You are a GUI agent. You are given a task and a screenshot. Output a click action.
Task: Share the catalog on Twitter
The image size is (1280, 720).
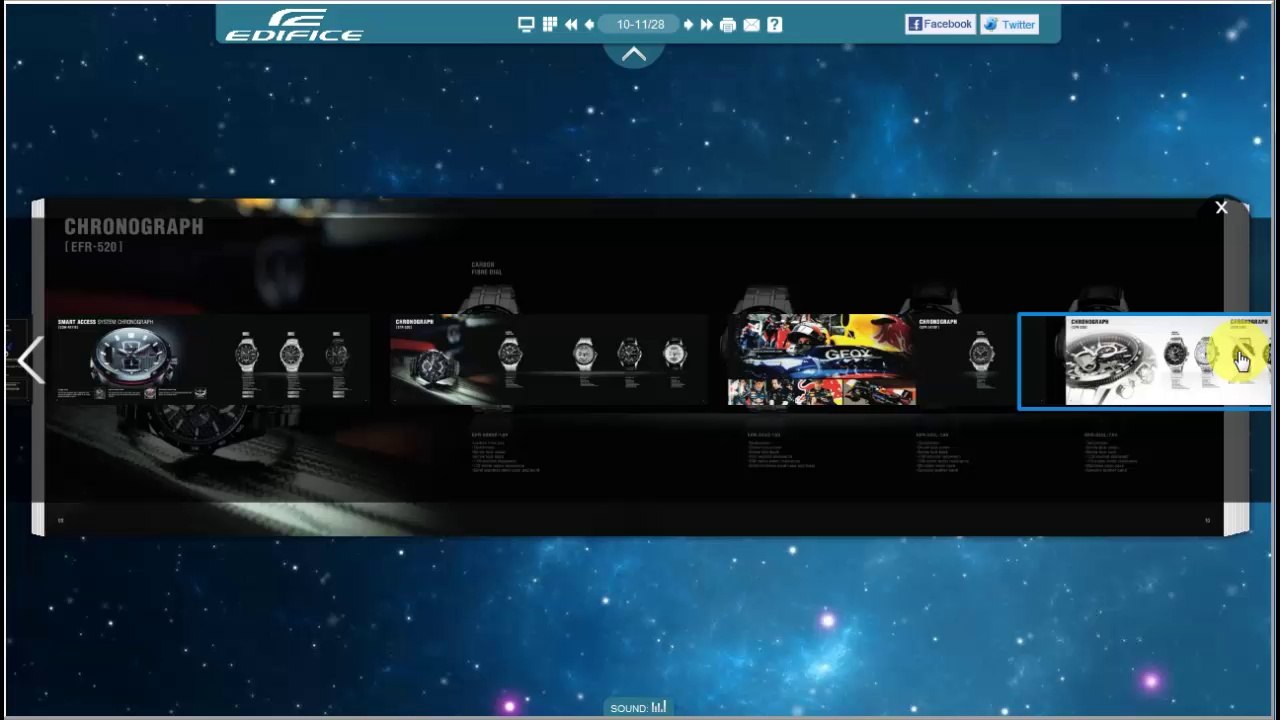1009,24
